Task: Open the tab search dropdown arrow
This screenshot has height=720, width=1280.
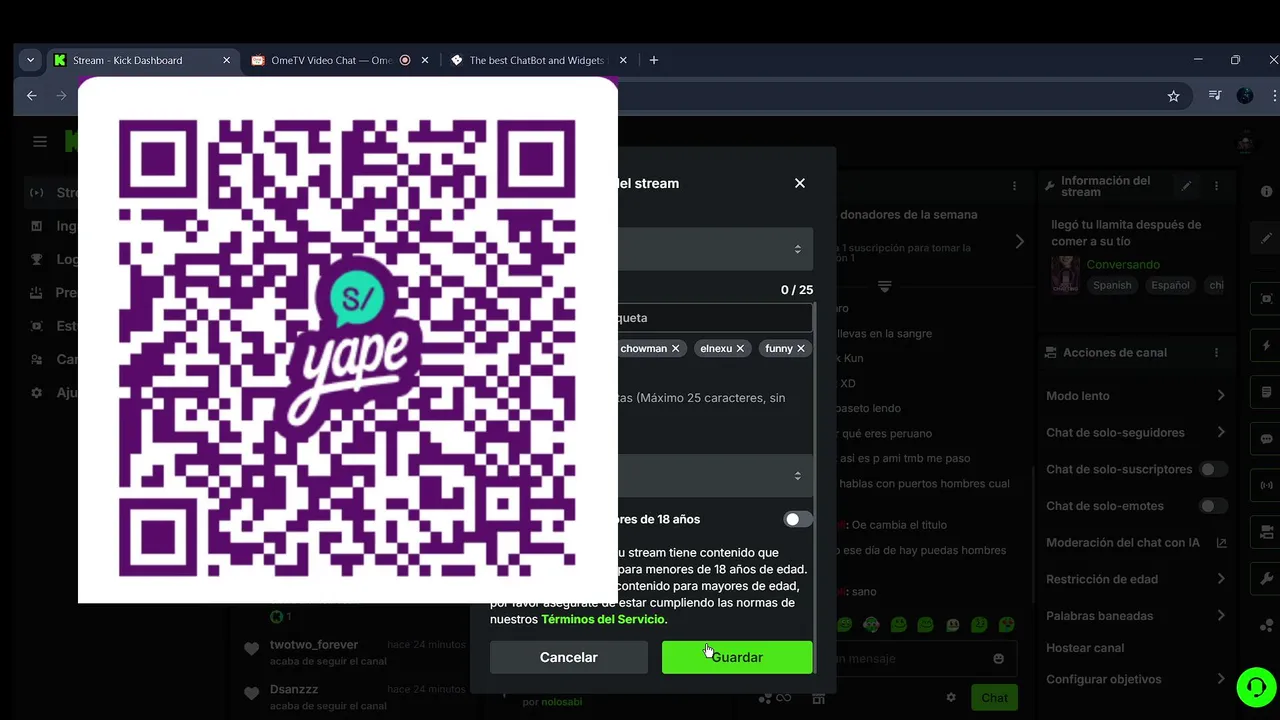Action: click(x=30, y=60)
